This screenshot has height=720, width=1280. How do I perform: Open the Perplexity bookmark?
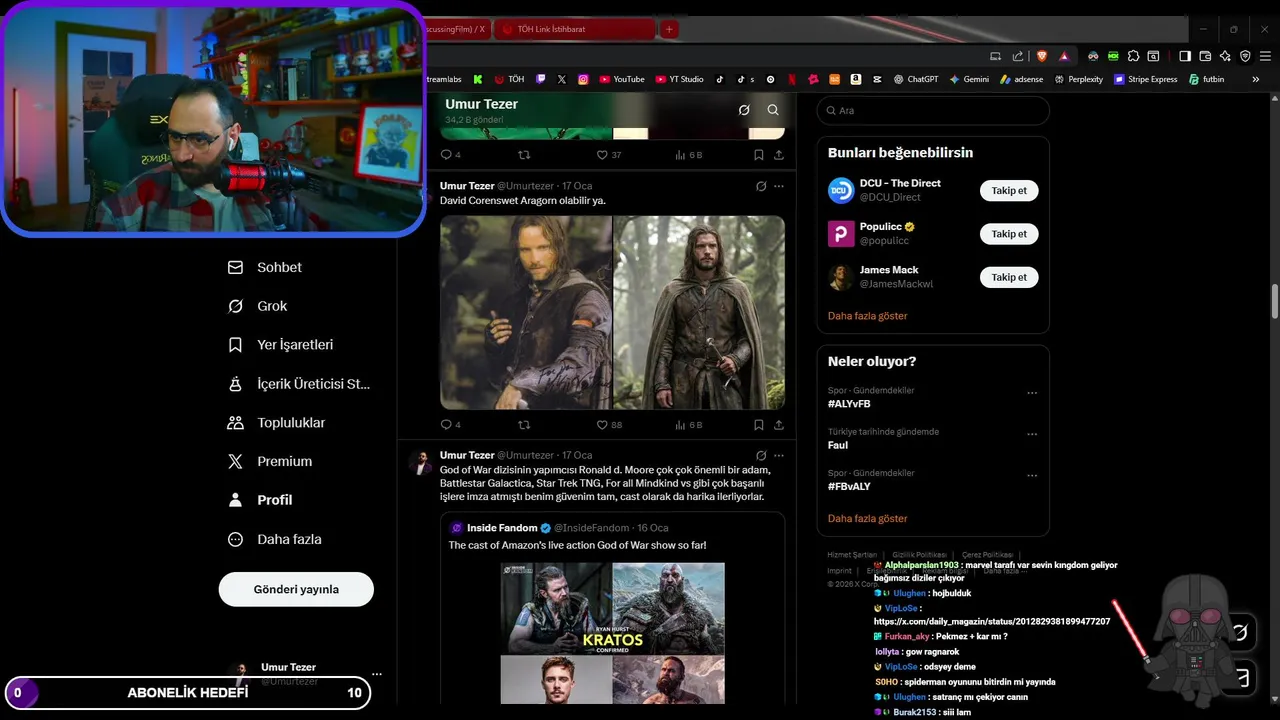[x=1078, y=79]
